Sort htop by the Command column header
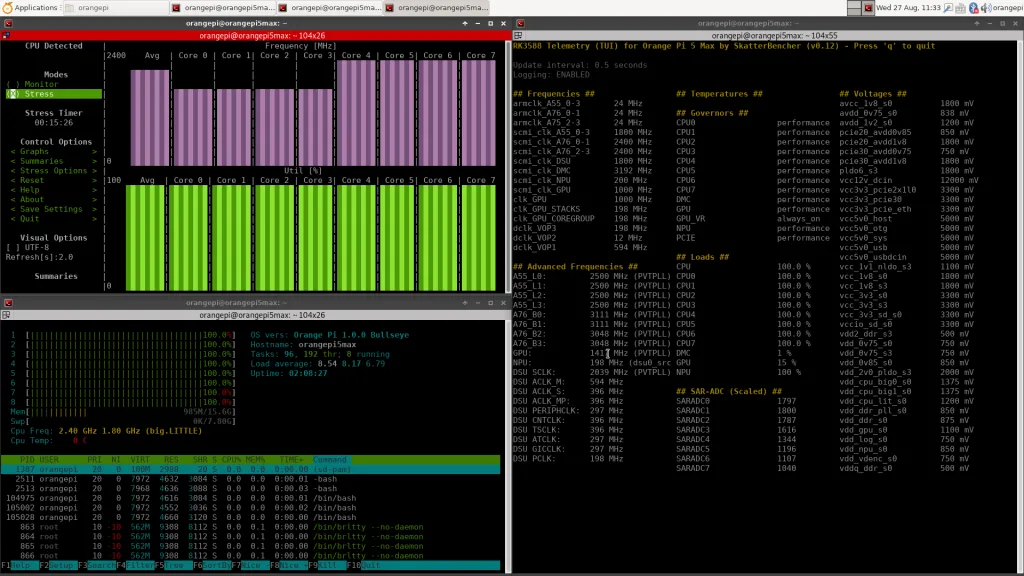This screenshot has width=1024, height=576. tap(331, 459)
